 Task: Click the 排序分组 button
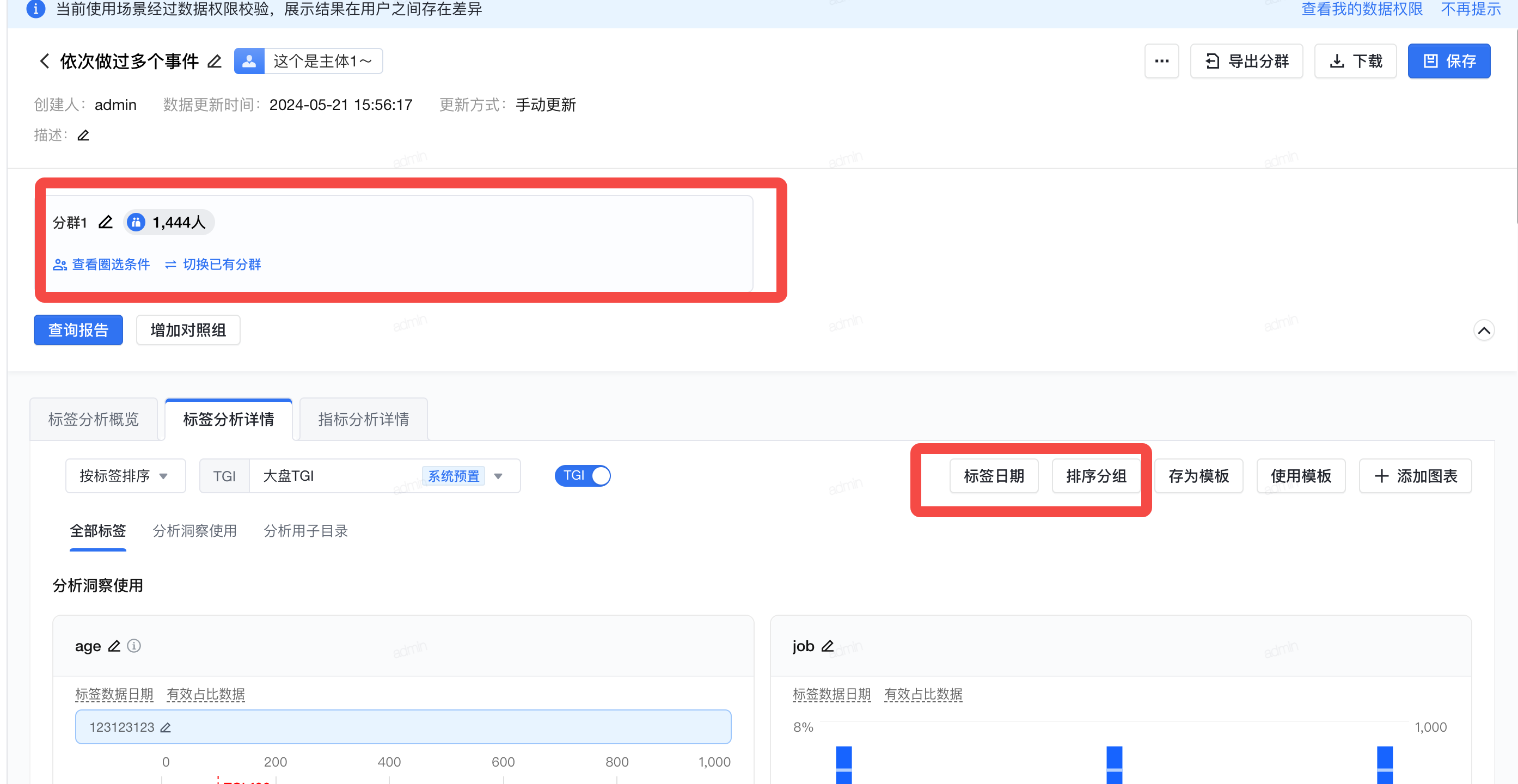tap(1096, 476)
